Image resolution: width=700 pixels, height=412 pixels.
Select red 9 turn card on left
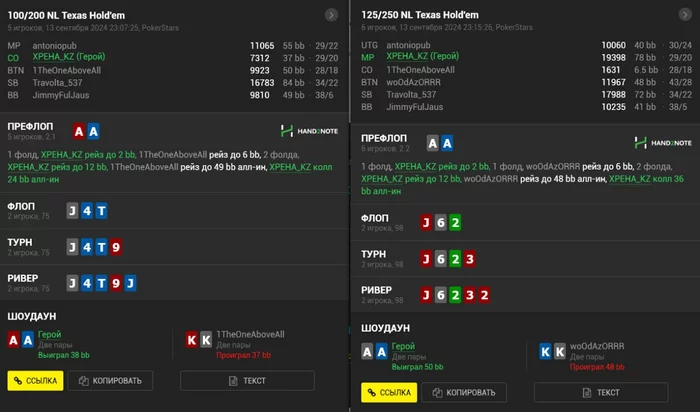[116, 247]
